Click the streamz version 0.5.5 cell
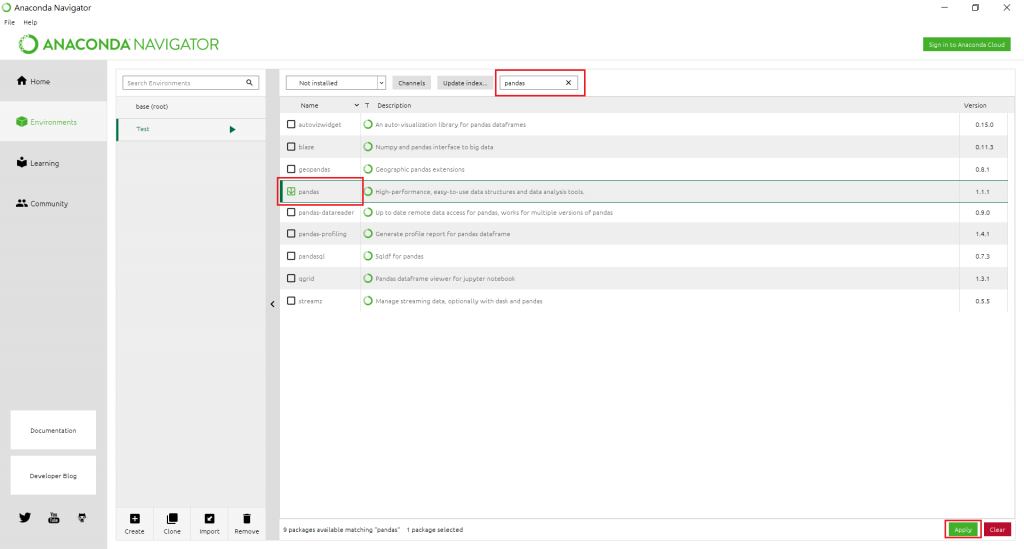The image size is (1024, 549). click(982, 301)
